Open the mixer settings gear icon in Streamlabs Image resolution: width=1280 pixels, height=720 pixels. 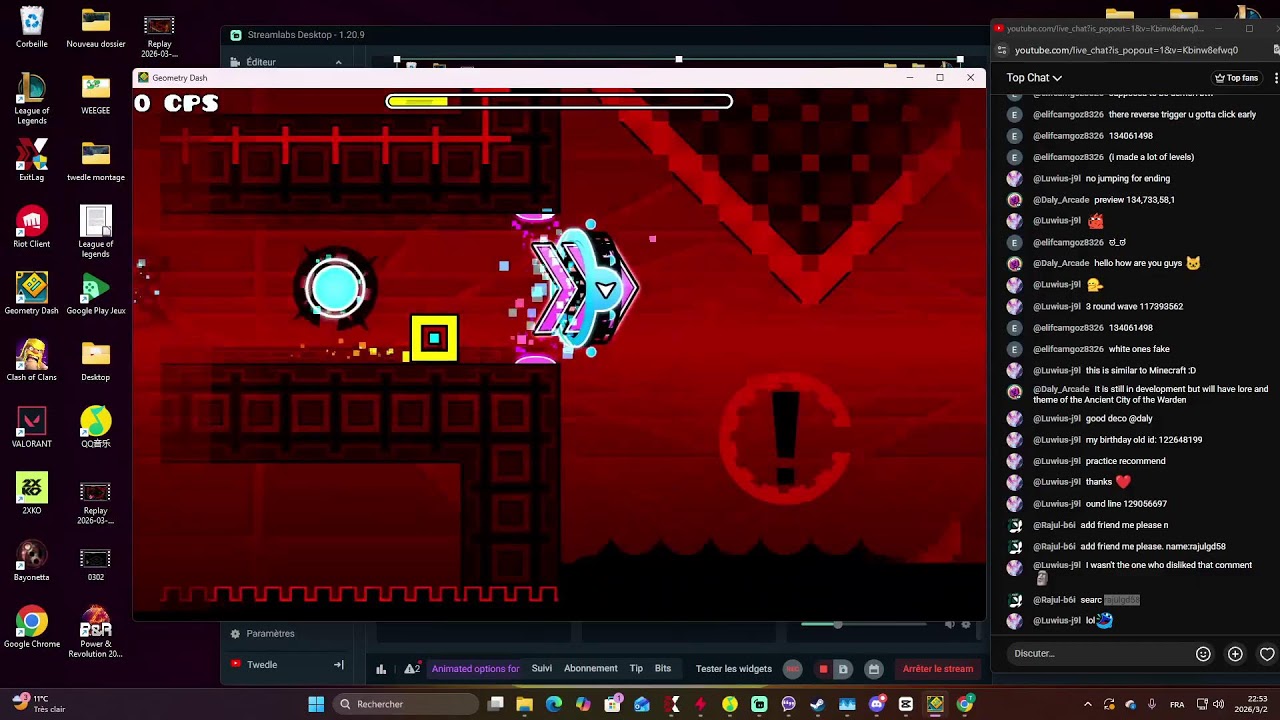[966, 624]
